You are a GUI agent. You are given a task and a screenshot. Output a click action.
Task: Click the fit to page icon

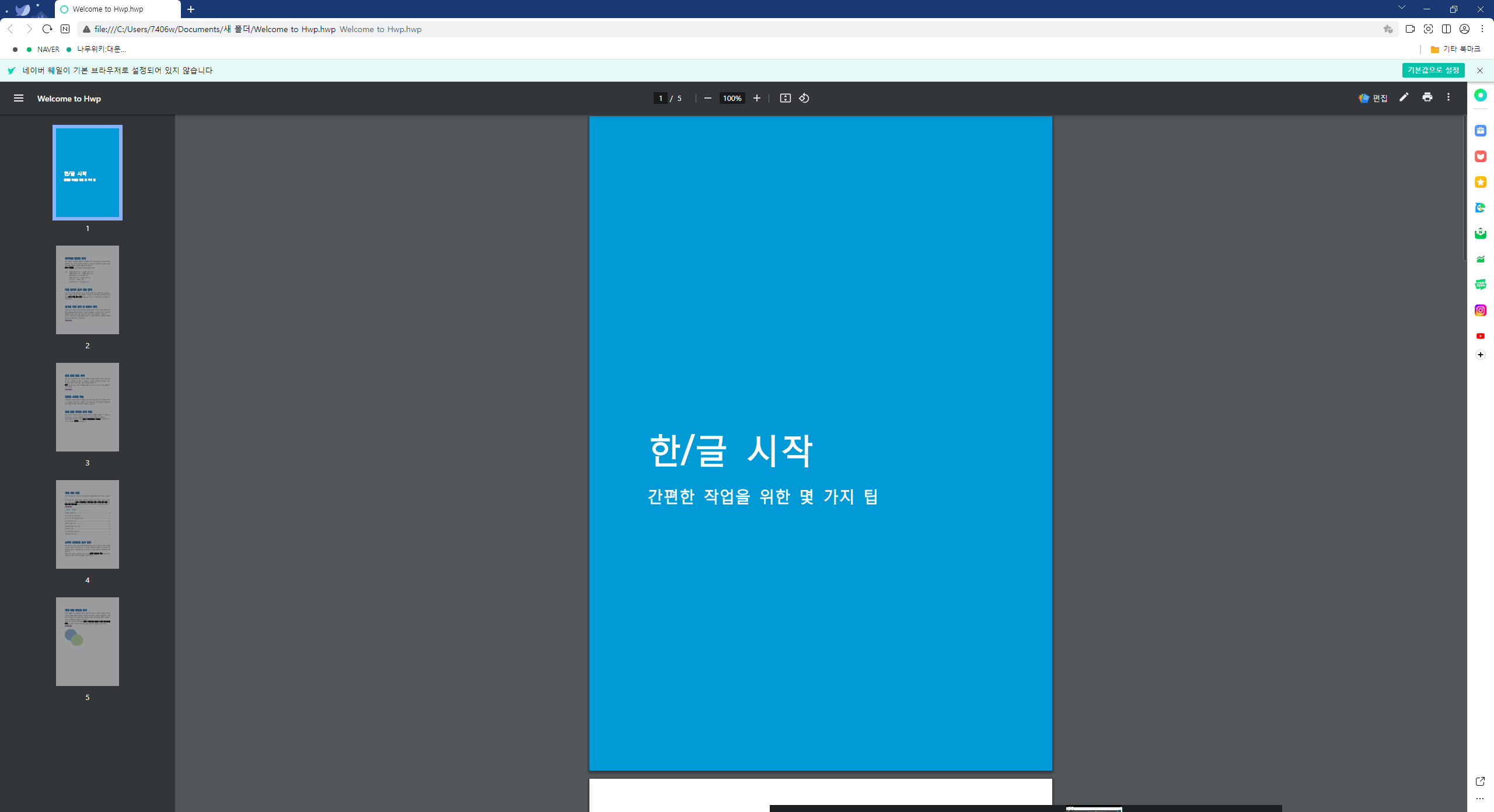pos(786,98)
